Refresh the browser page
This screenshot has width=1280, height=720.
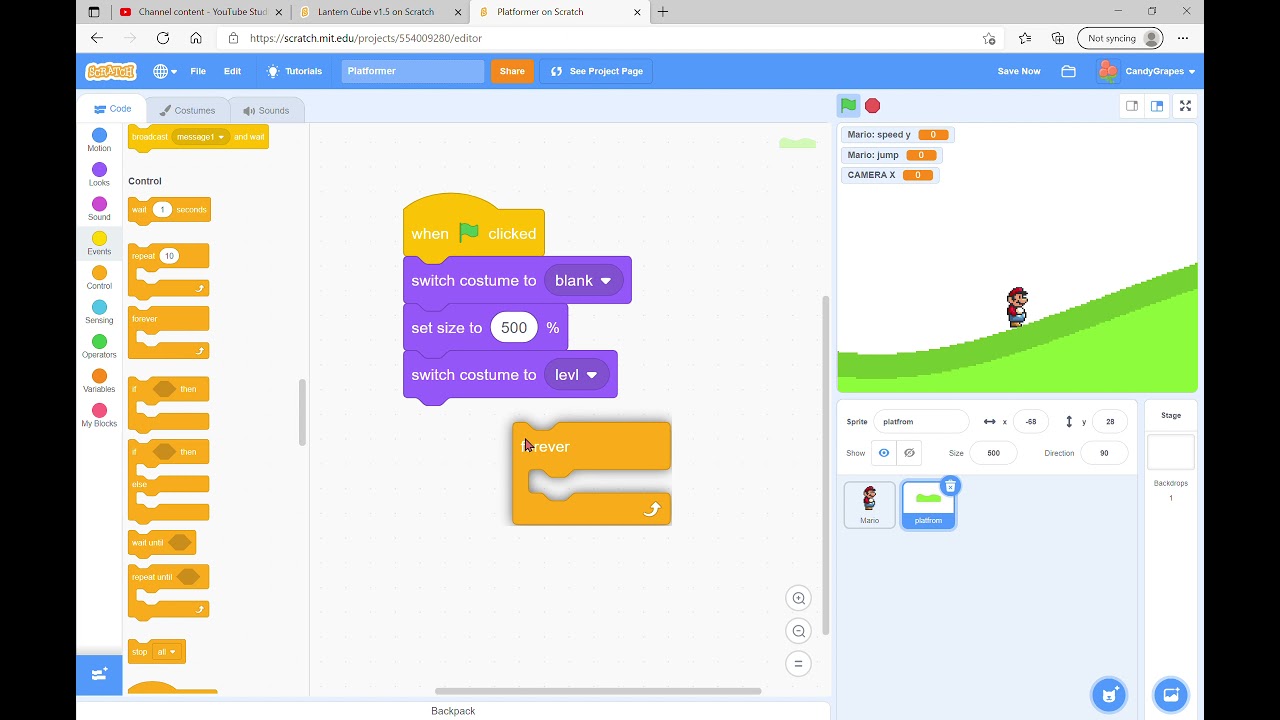pos(163,38)
